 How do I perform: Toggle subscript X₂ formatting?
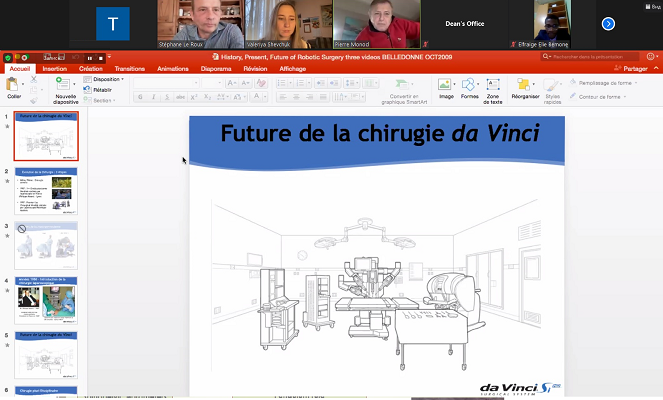(x=208, y=97)
